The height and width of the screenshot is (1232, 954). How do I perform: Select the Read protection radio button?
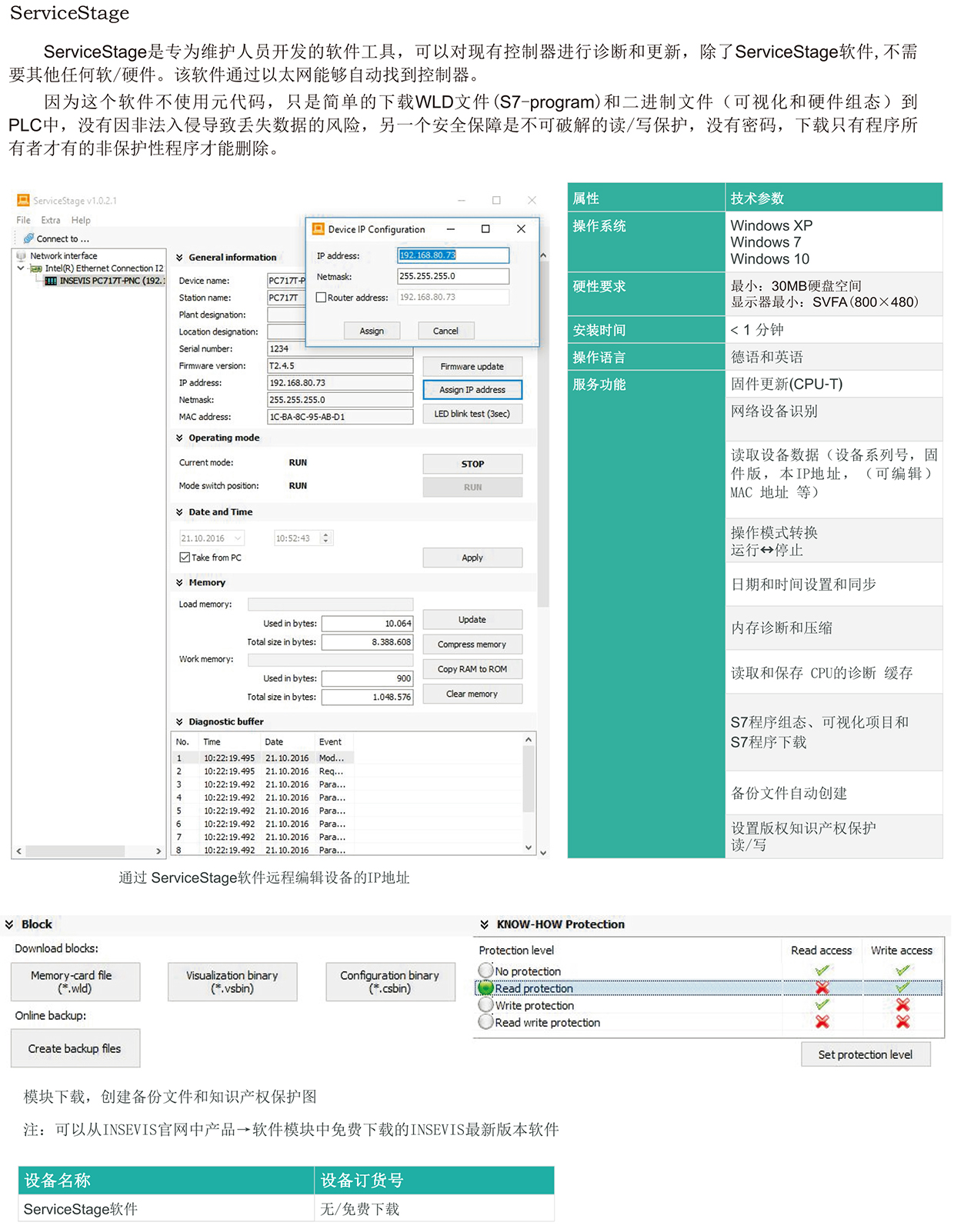click(485, 988)
